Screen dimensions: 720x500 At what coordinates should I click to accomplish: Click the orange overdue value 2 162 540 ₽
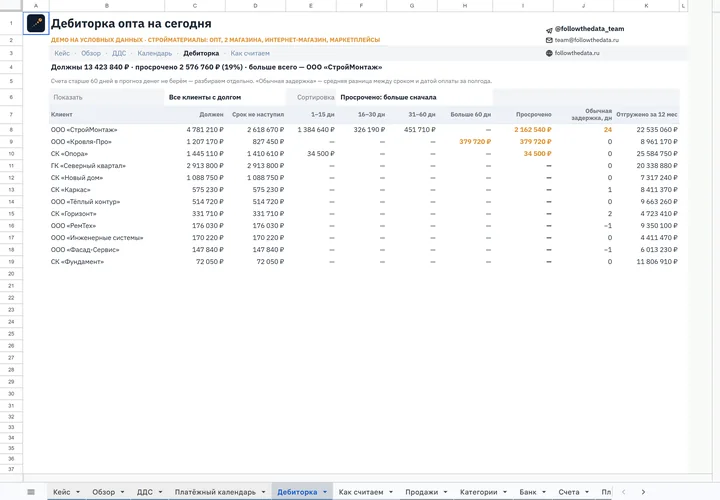(523, 129)
